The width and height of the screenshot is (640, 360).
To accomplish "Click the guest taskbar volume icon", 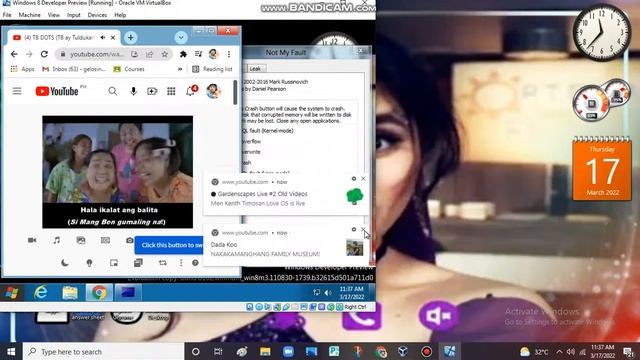I will pos(328,293).
